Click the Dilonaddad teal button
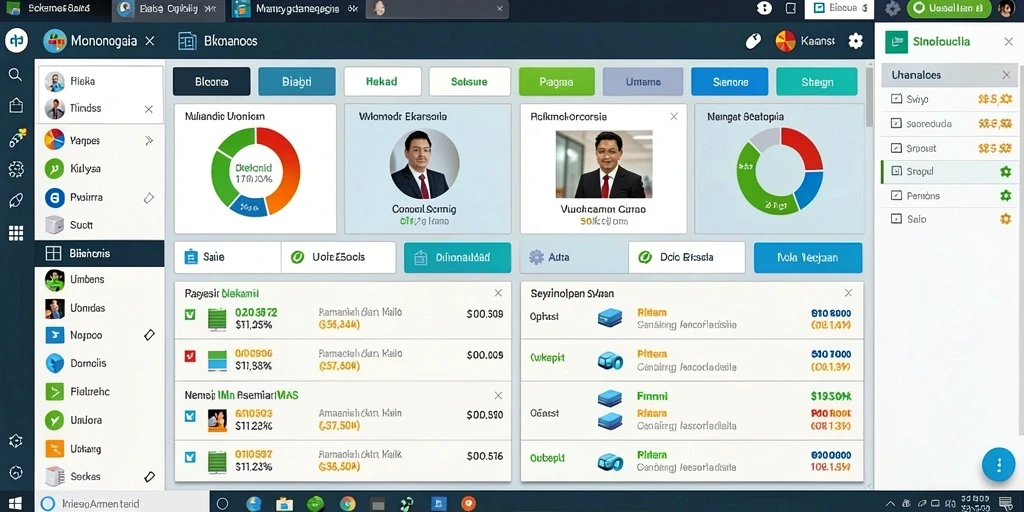1024x512 pixels. 457,257
